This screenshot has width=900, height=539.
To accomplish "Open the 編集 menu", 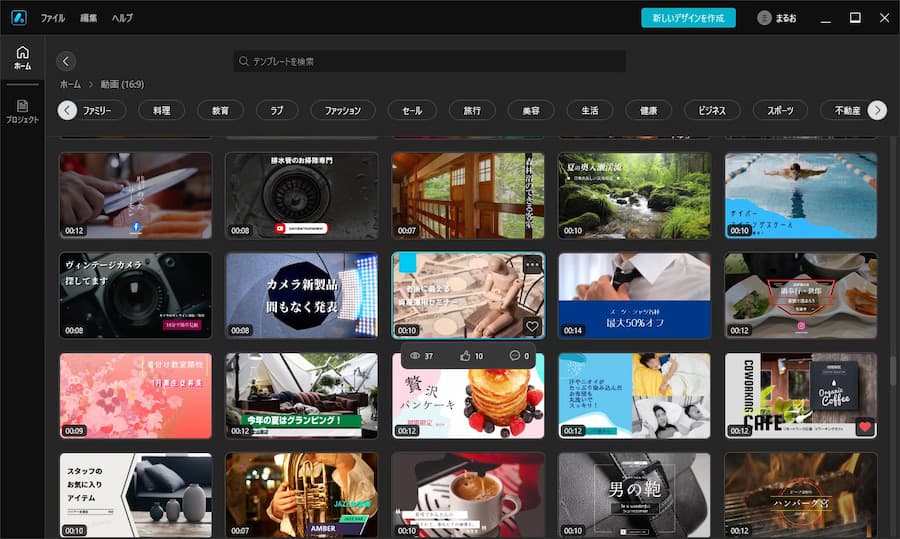I will point(88,18).
